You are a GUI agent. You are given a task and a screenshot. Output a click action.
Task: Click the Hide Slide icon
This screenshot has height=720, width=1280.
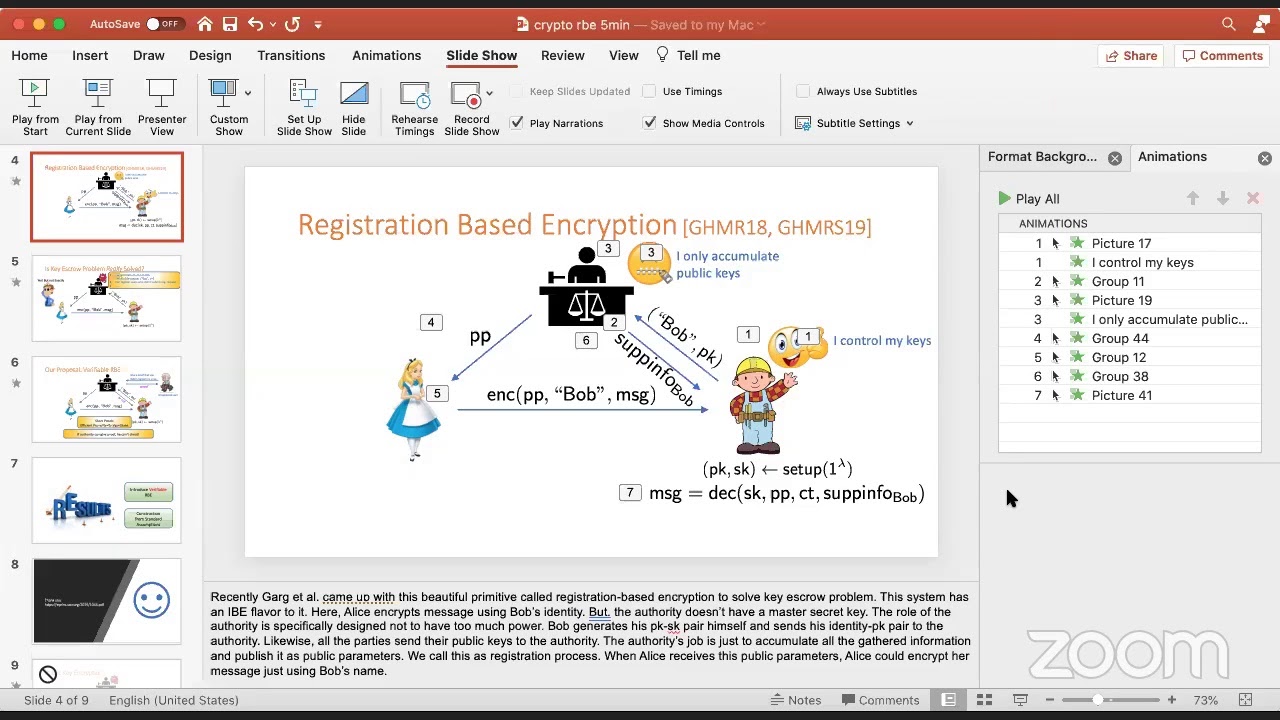pyautogui.click(x=354, y=95)
